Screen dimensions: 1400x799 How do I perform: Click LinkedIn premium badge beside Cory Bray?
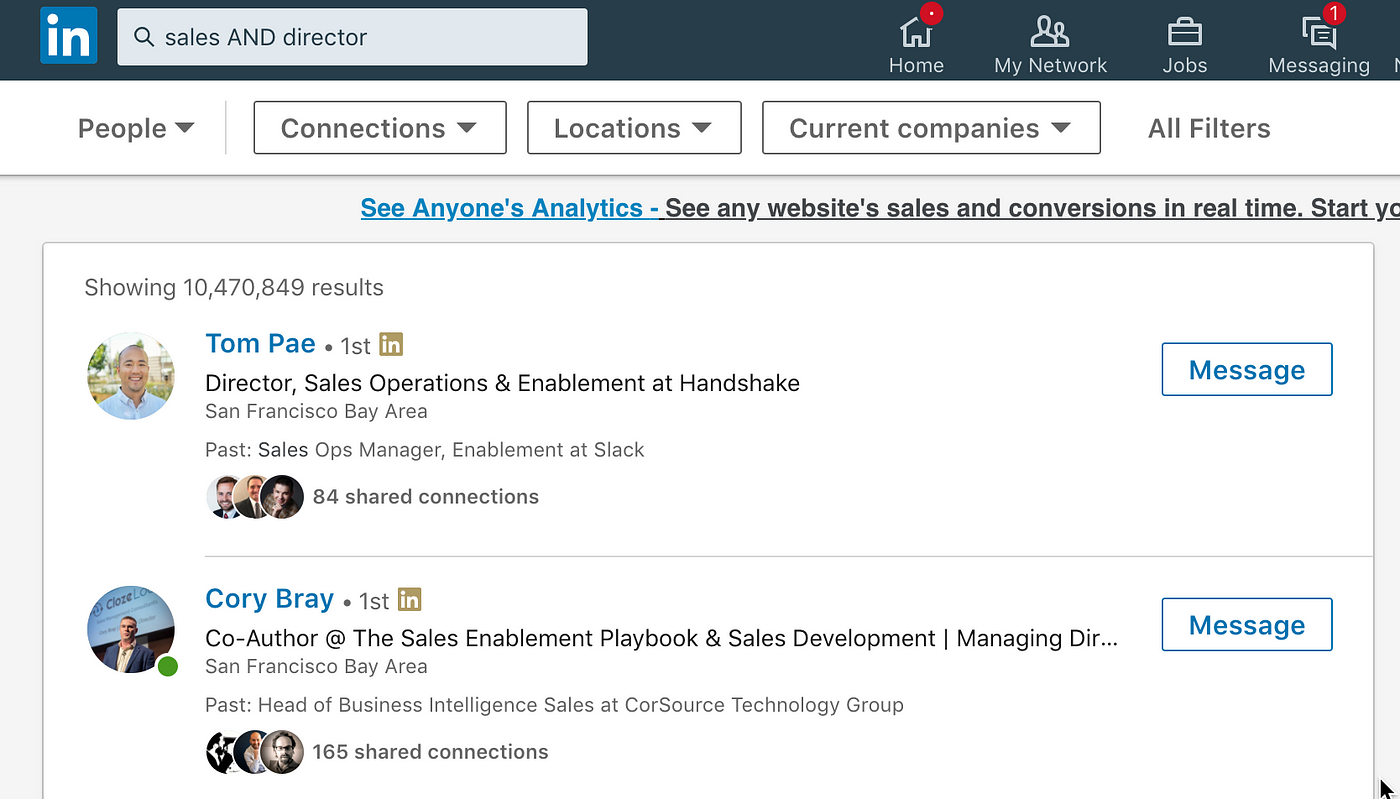[x=409, y=600]
